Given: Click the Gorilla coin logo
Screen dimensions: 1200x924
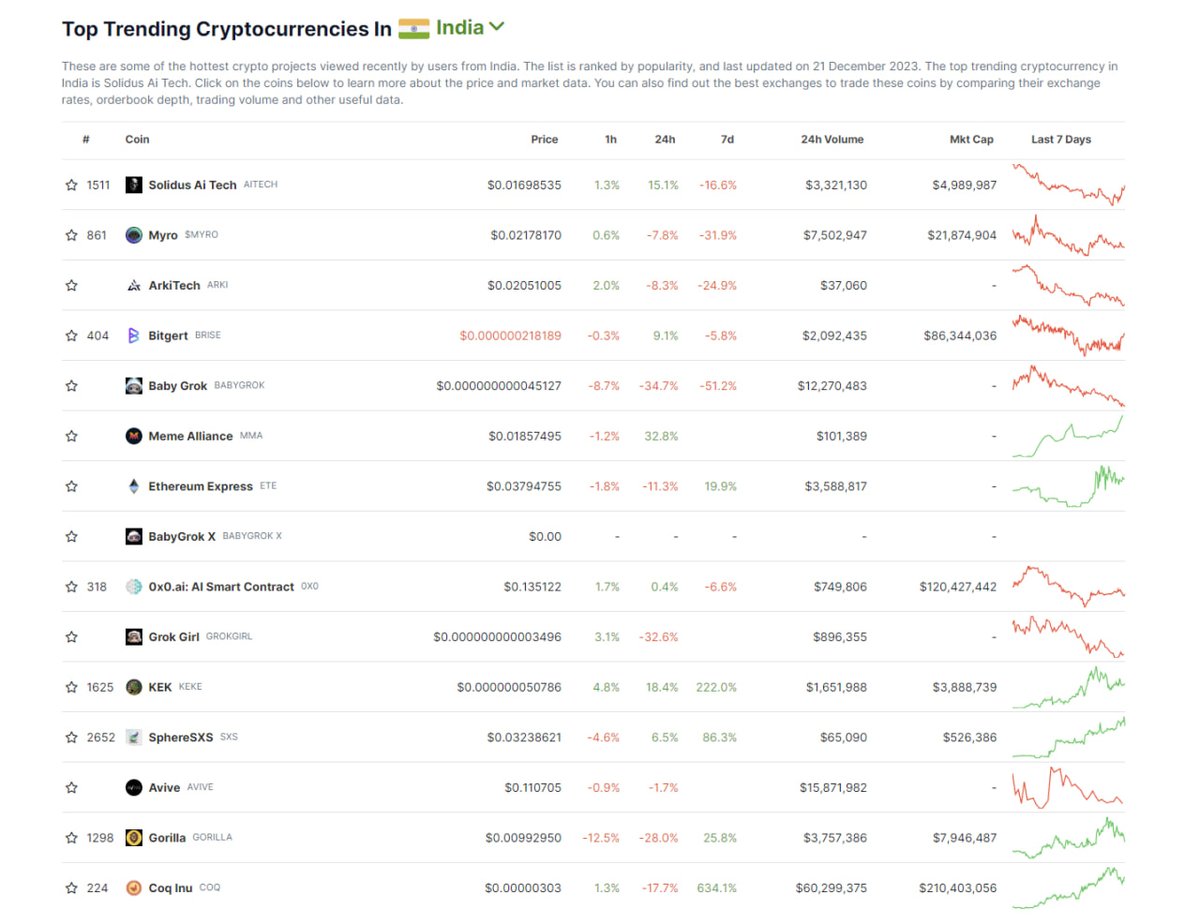Looking at the screenshot, I should [x=134, y=838].
